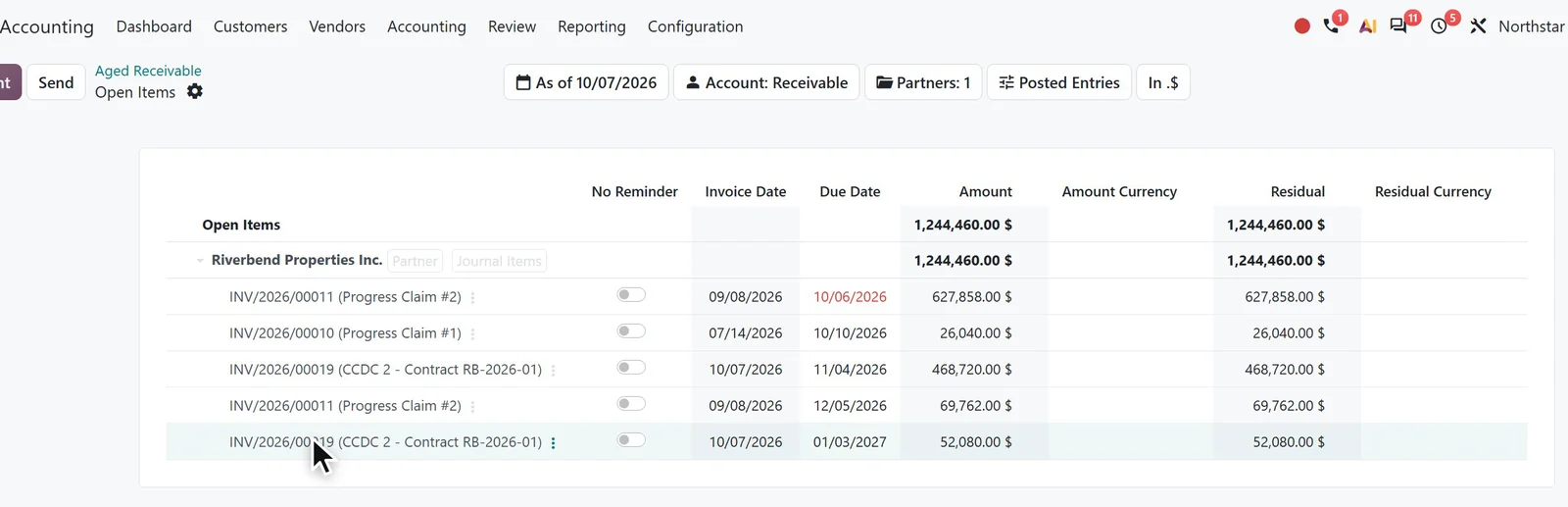Viewport: 1568px width, 507px height.
Task: Click the amount 627,858.00 $ in Amount column
Action: coord(972,297)
